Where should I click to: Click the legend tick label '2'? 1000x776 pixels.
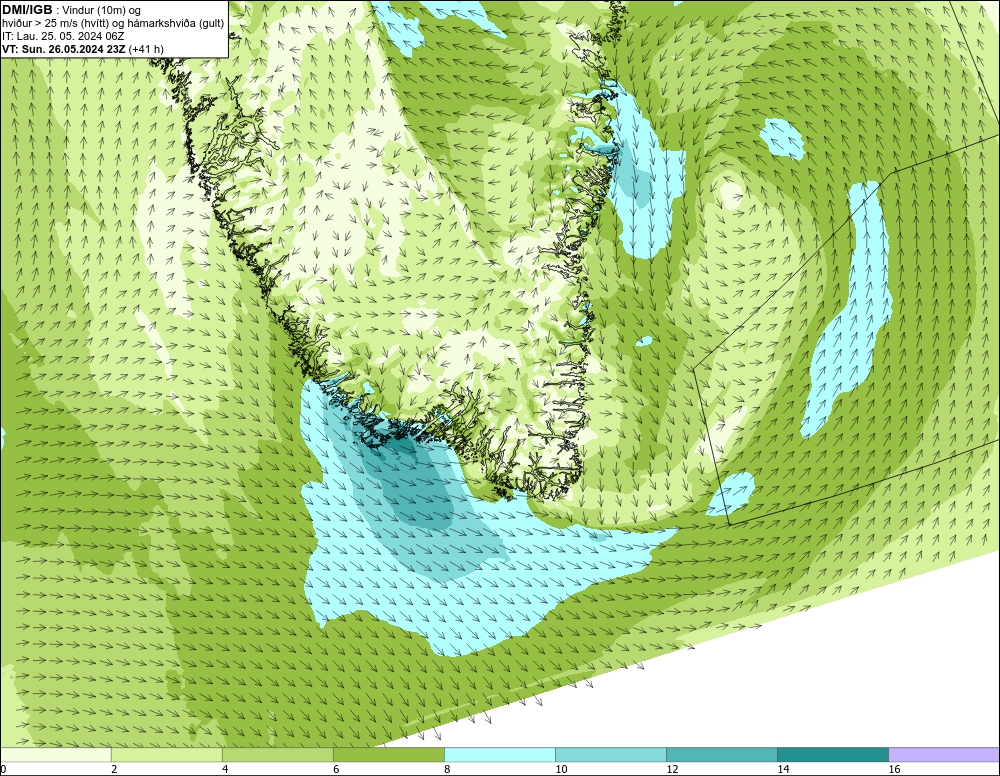coord(114,770)
